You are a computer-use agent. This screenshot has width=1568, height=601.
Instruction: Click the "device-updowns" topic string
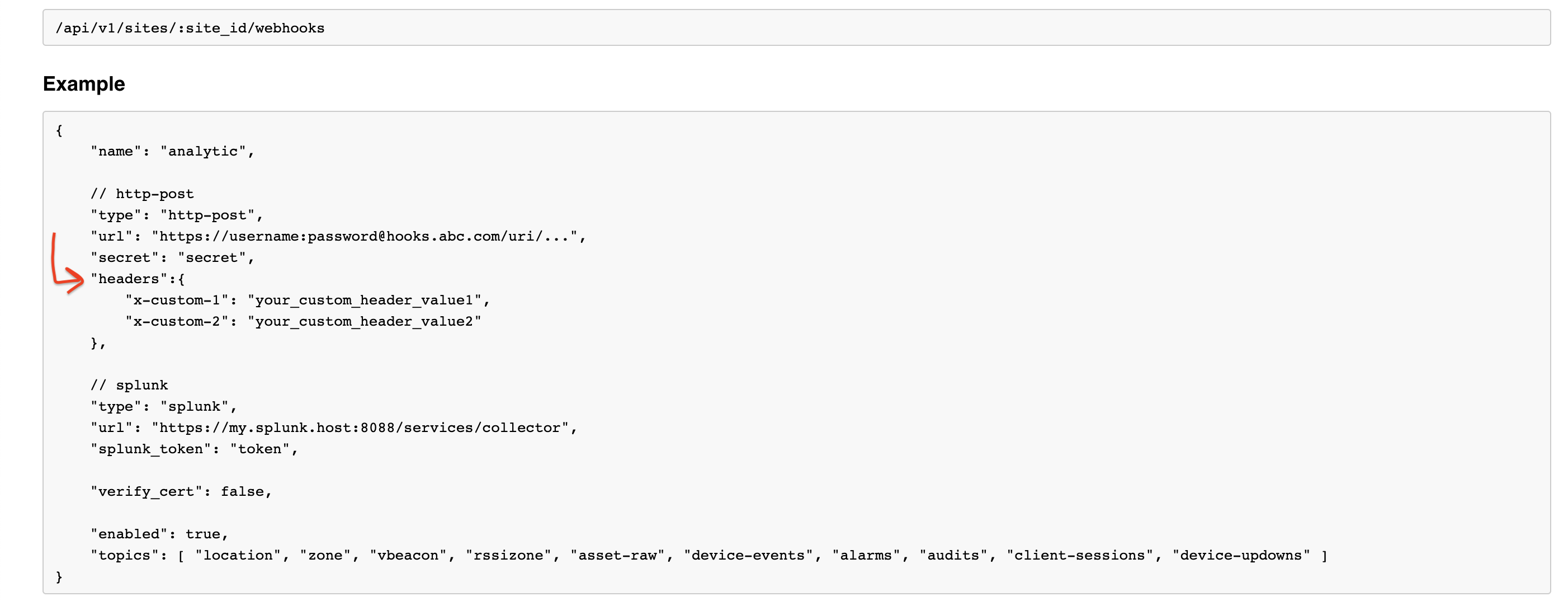[x=1241, y=555]
